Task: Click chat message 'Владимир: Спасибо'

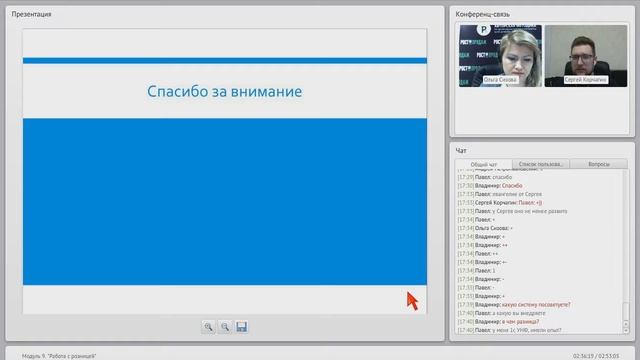Action: click(x=490, y=186)
